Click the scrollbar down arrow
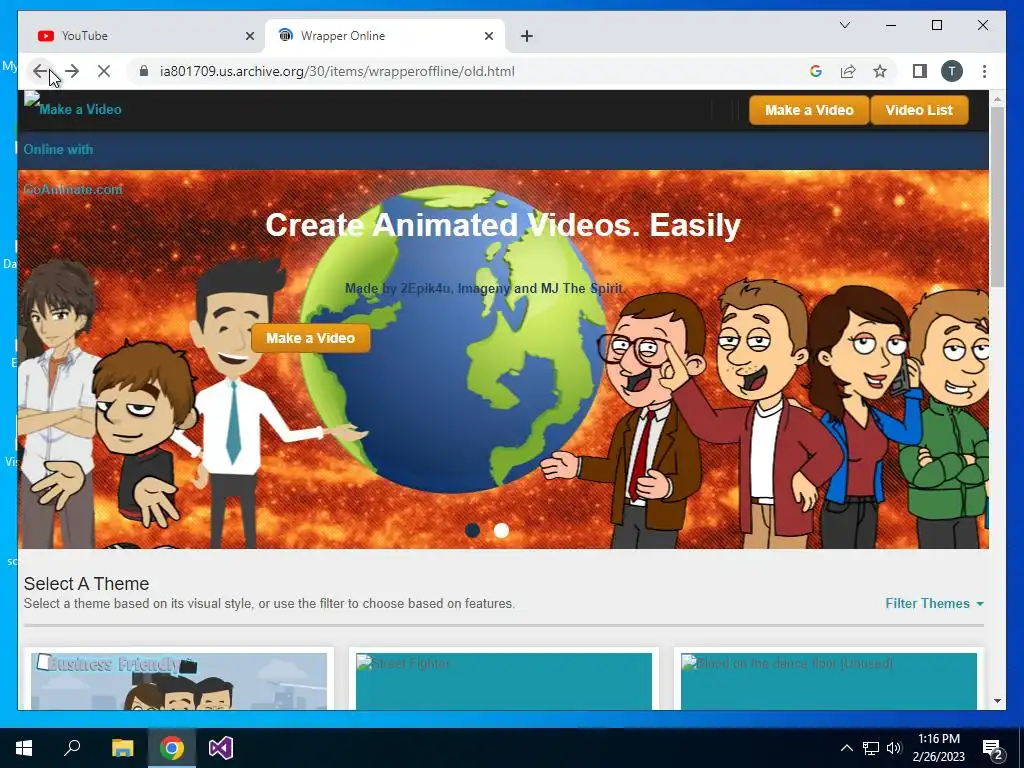This screenshot has width=1024, height=768. (997, 701)
